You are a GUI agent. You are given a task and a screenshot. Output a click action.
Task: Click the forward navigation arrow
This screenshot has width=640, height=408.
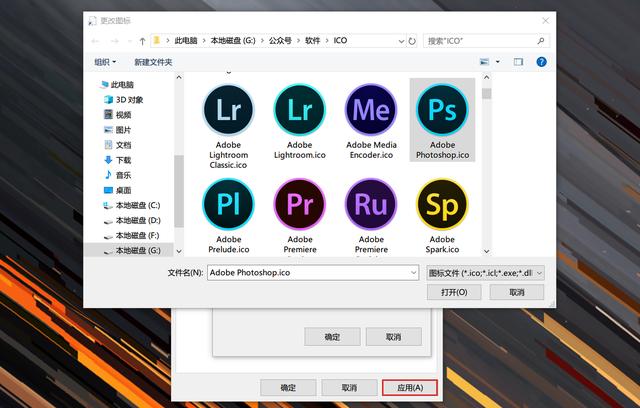tap(115, 41)
